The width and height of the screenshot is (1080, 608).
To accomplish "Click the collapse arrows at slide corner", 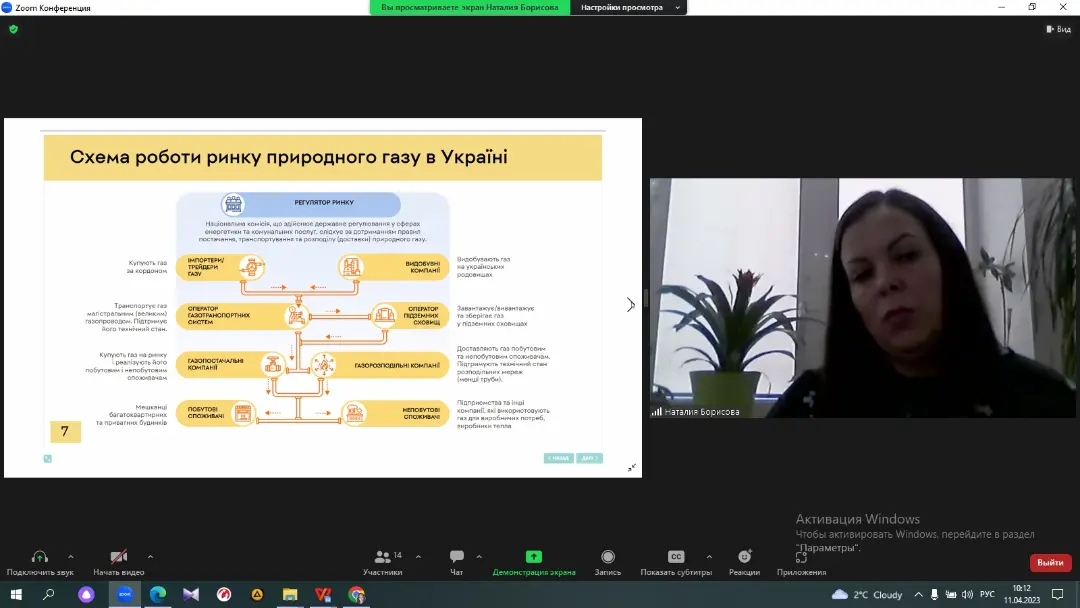I will pos(632,467).
